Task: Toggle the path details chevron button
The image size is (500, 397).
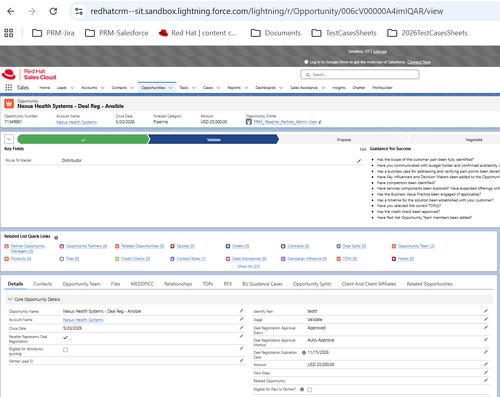Action: (9, 139)
